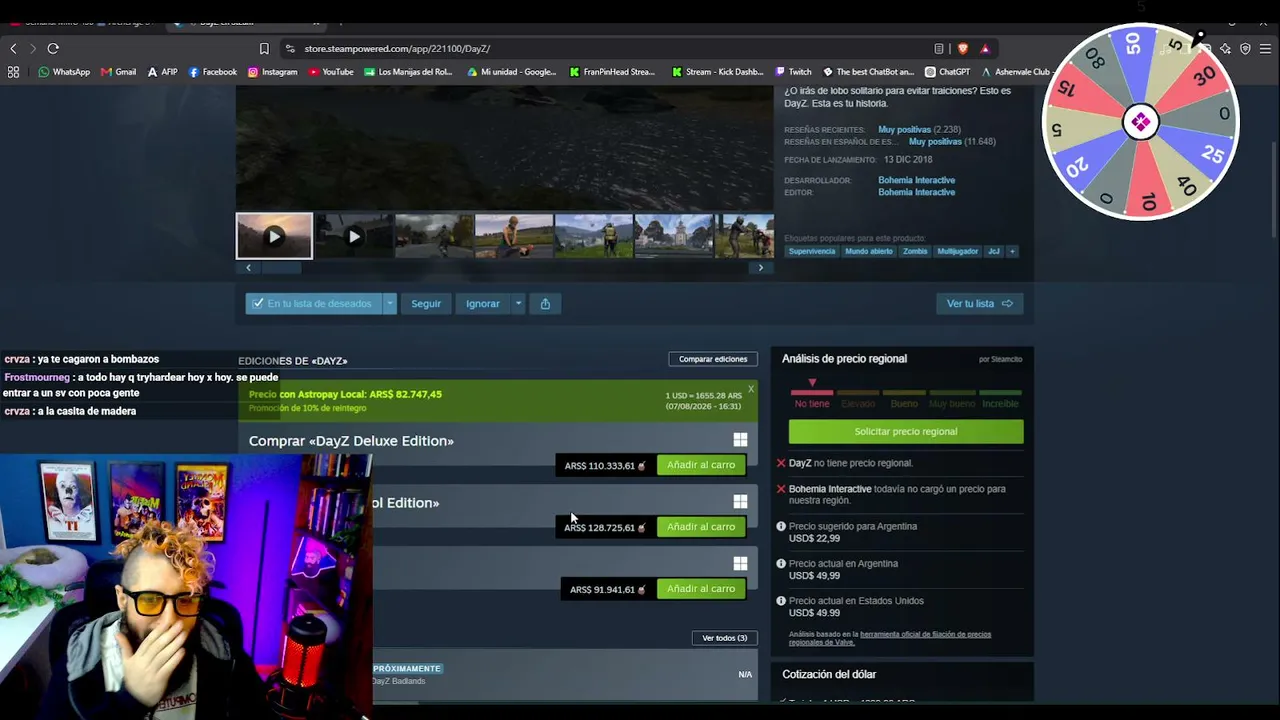This screenshot has height=720, width=1280.
Task: Click Ver todos (3)
Action: tap(725, 638)
